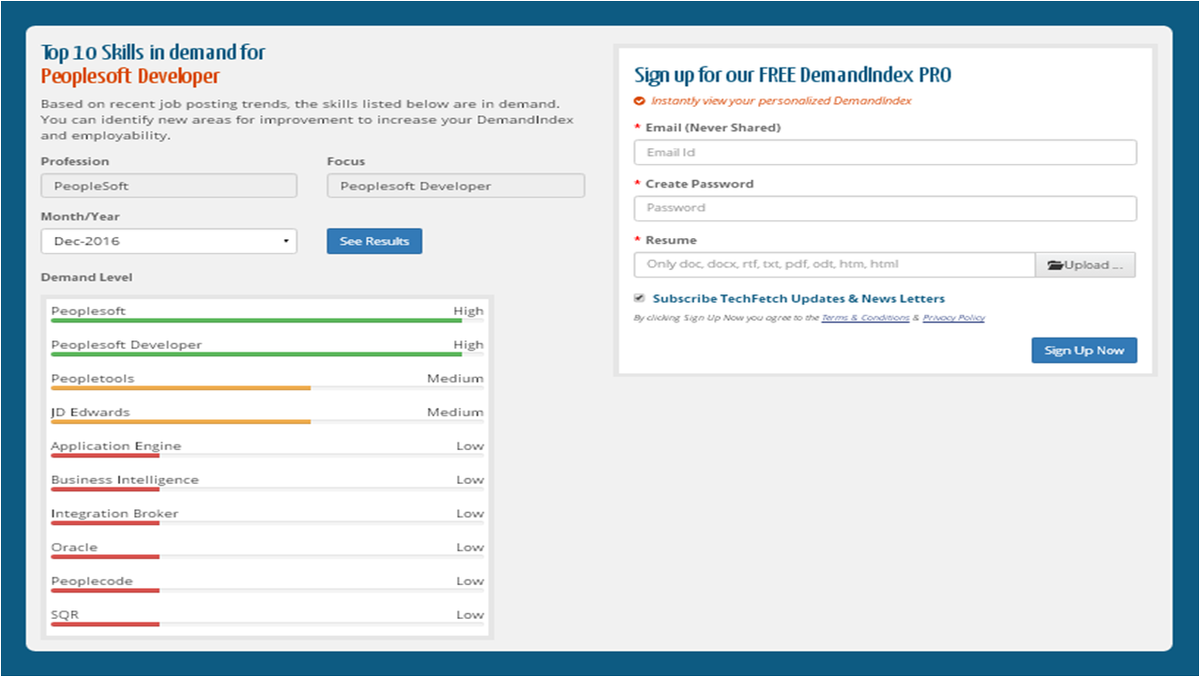
Task: Click the Focus Peoplesoft Developer field
Action: point(456,186)
